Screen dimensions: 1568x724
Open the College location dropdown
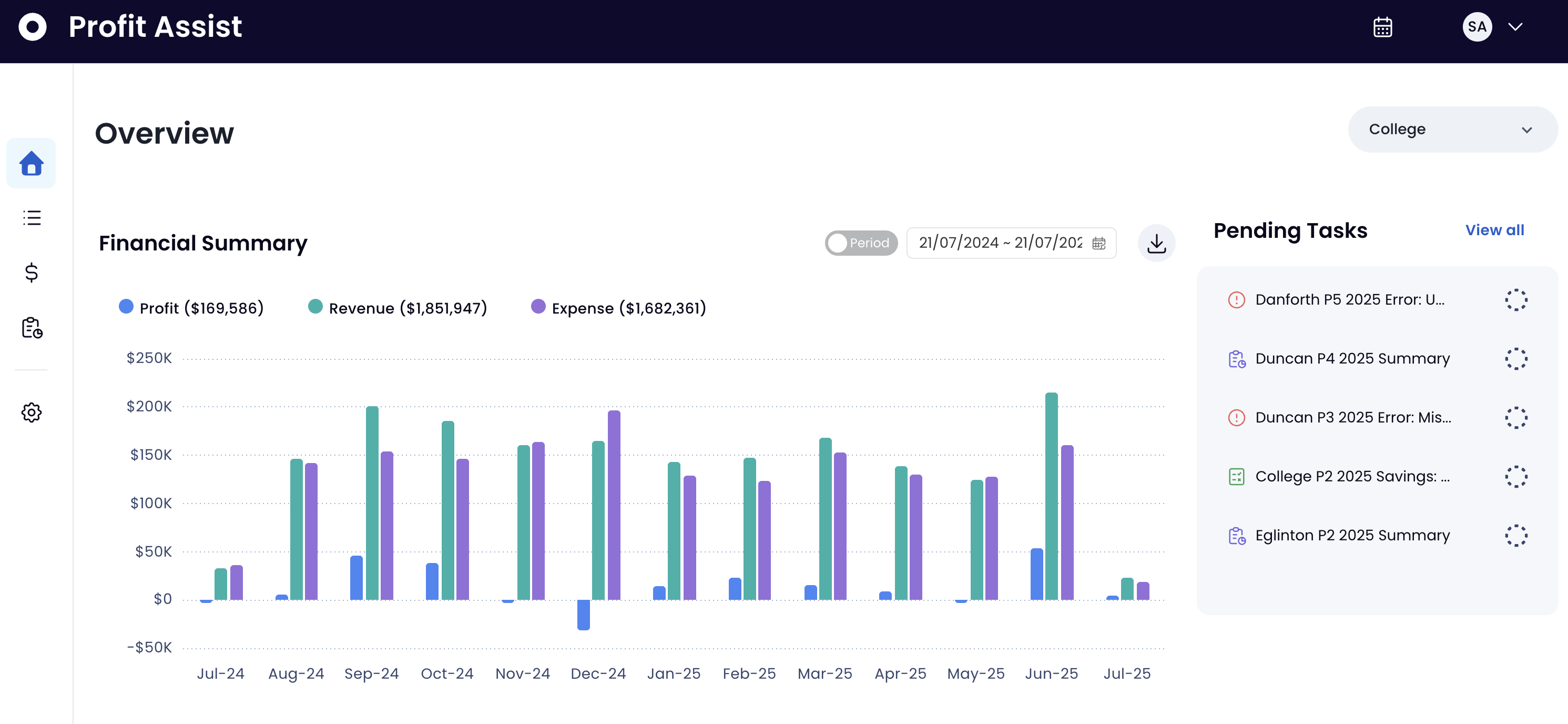(1452, 129)
